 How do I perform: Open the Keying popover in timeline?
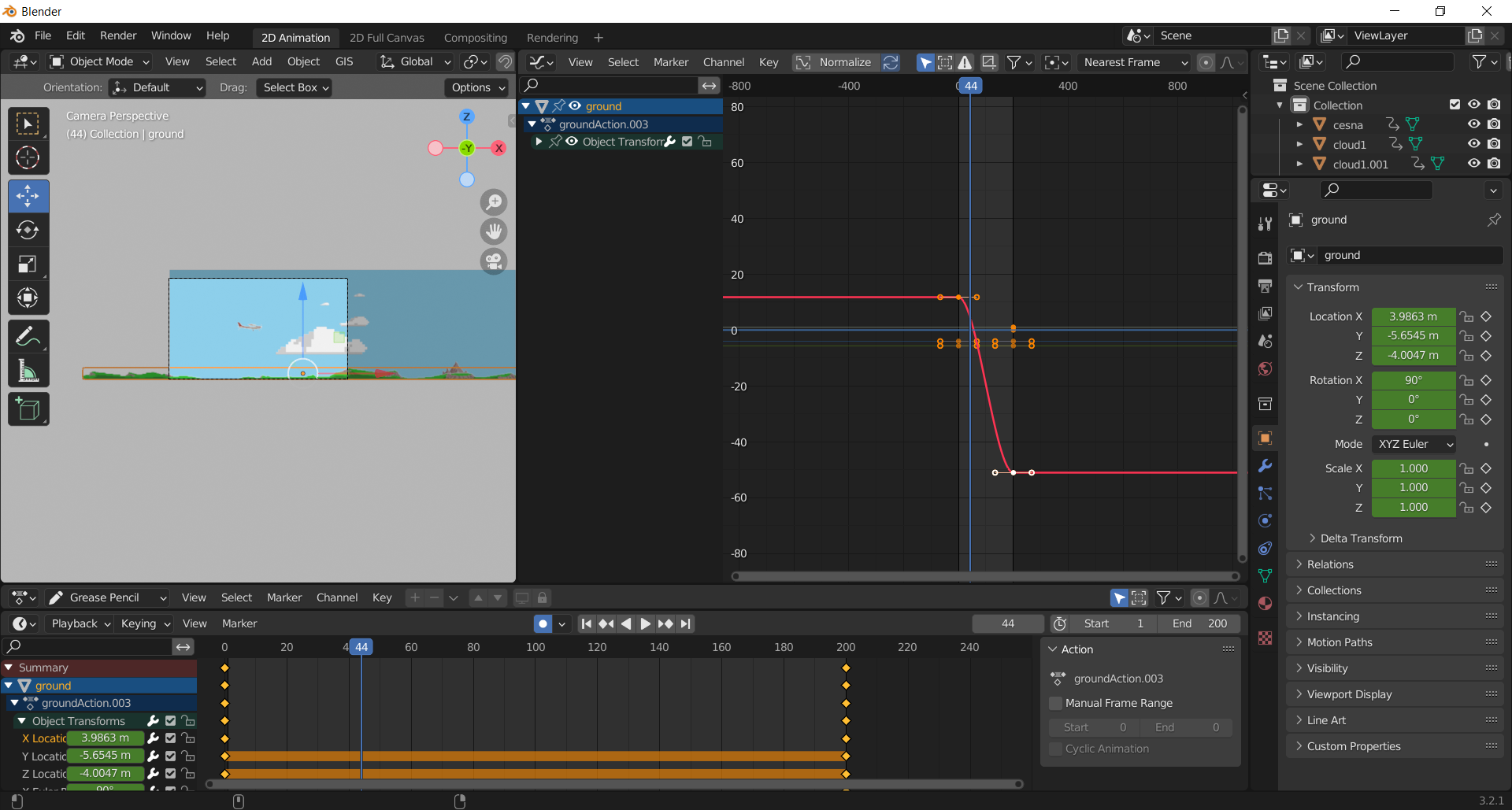coord(145,623)
